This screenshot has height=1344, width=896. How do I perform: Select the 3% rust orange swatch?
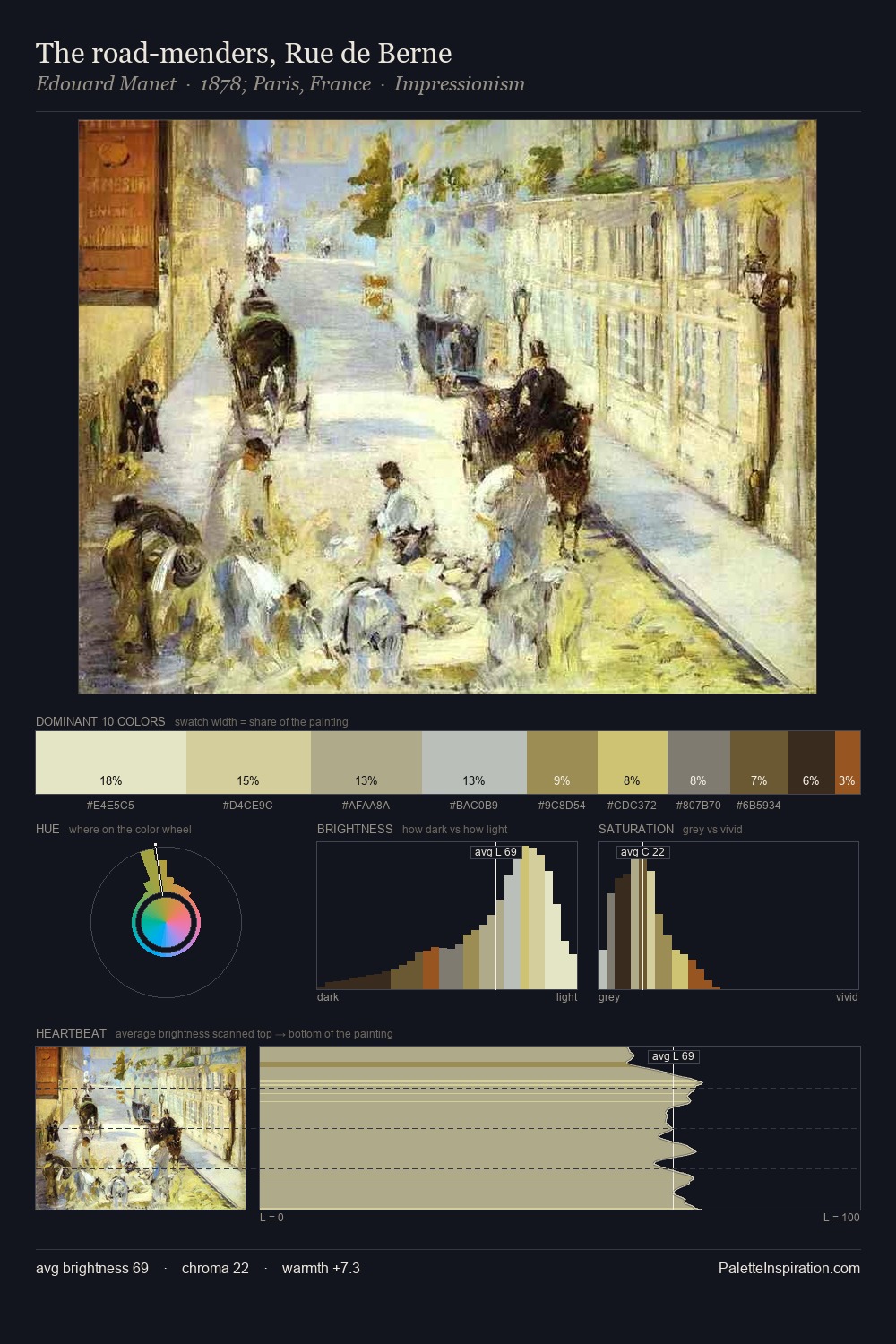[848, 762]
